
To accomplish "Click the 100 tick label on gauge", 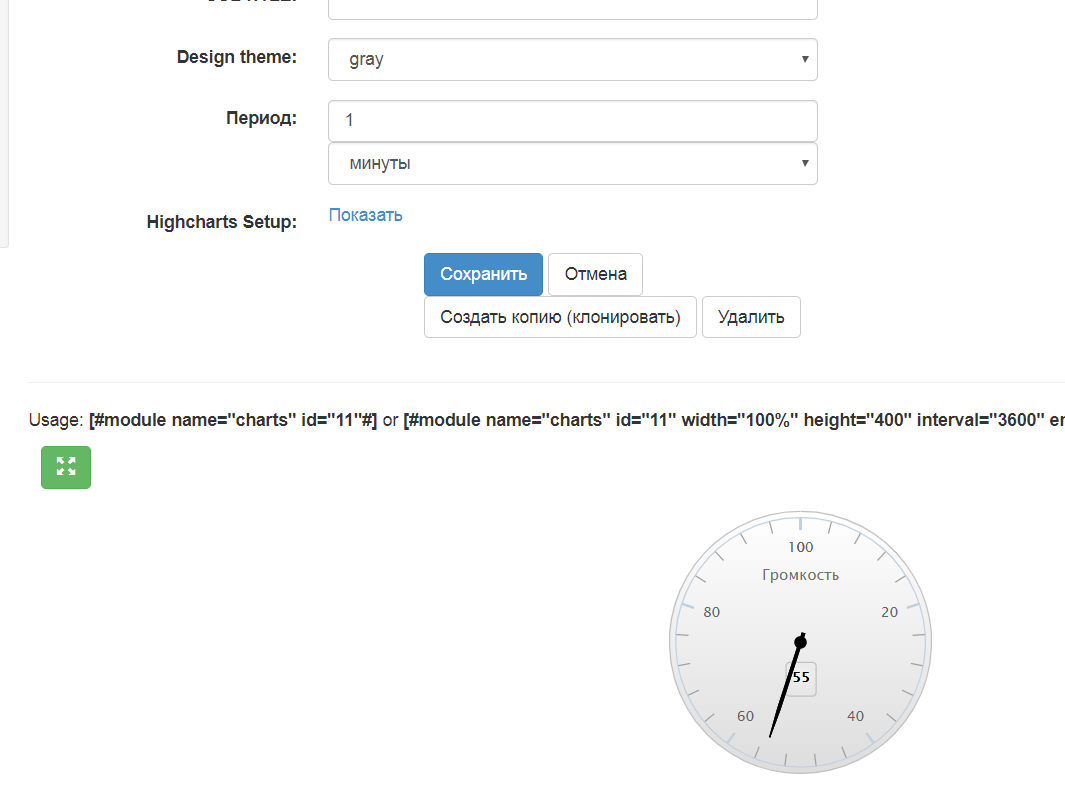I will pyautogui.click(x=800, y=547).
